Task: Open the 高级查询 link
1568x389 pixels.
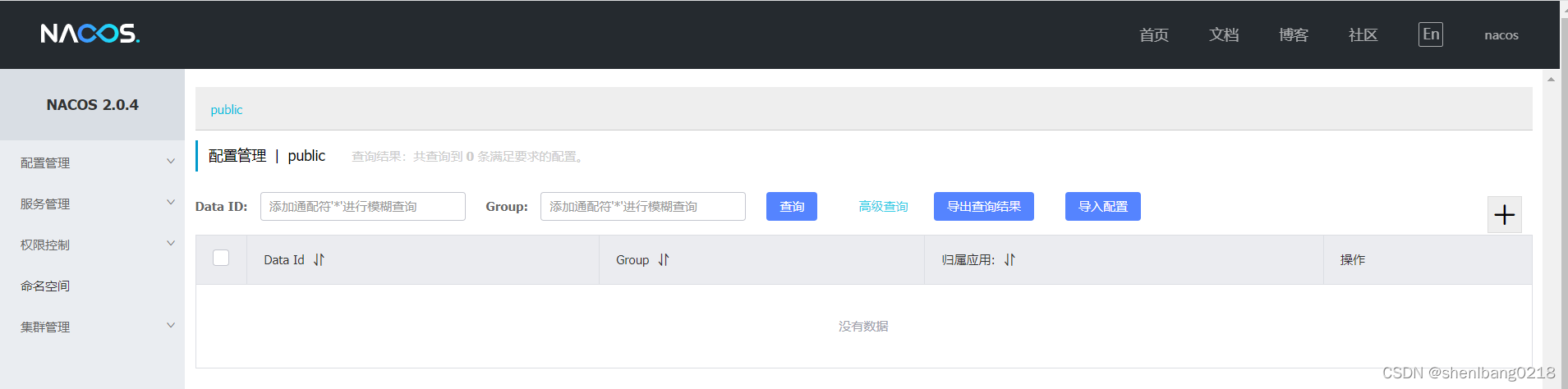Action: pos(883,207)
